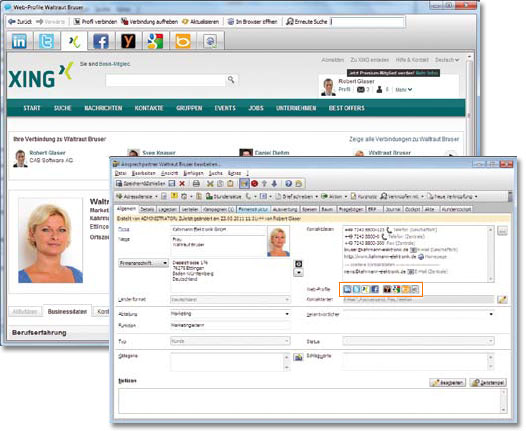Click Im Browser öffnen in the Web-Profile toolbar

point(253,22)
